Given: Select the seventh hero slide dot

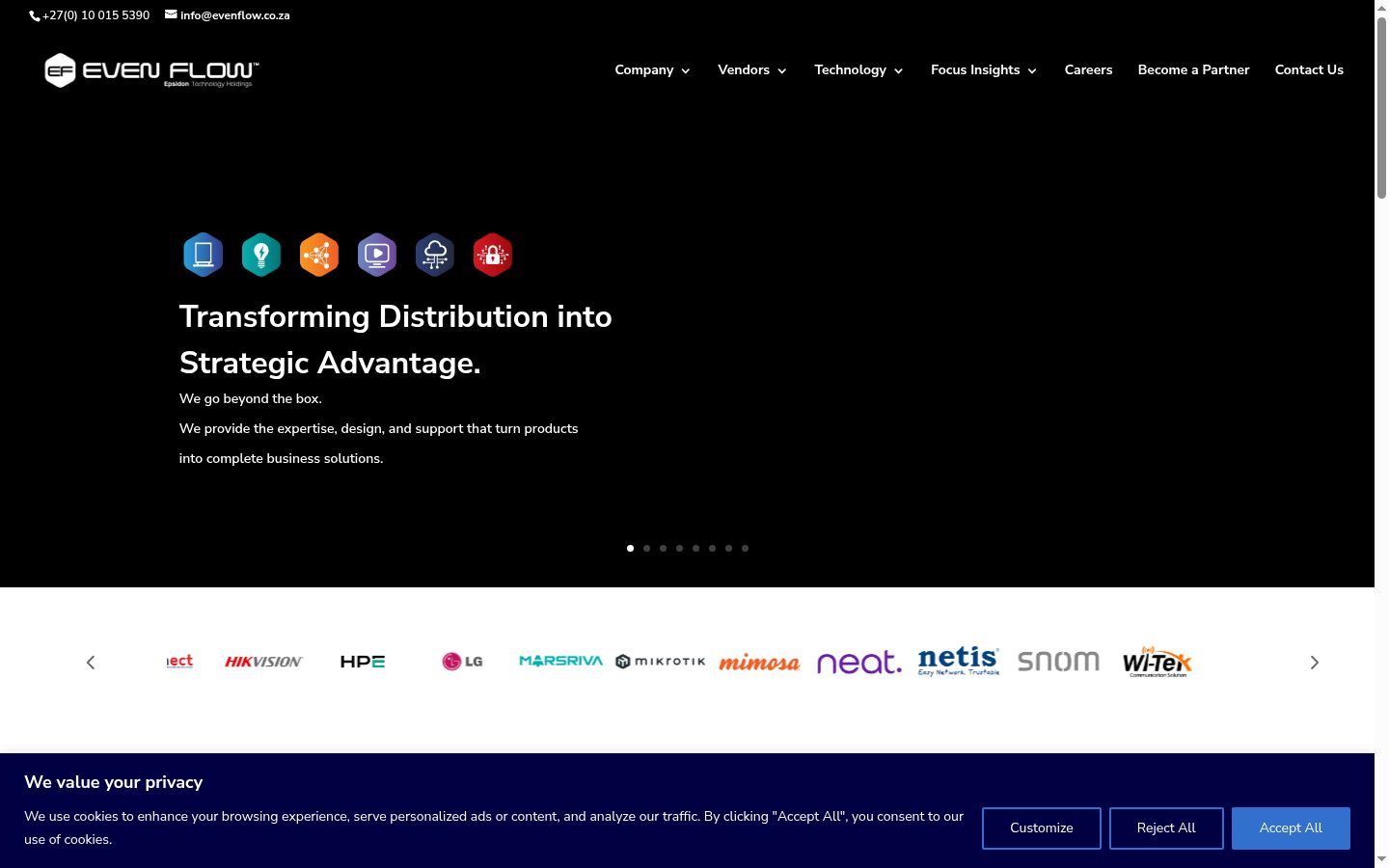Looking at the screenshot, I should 728,548.
